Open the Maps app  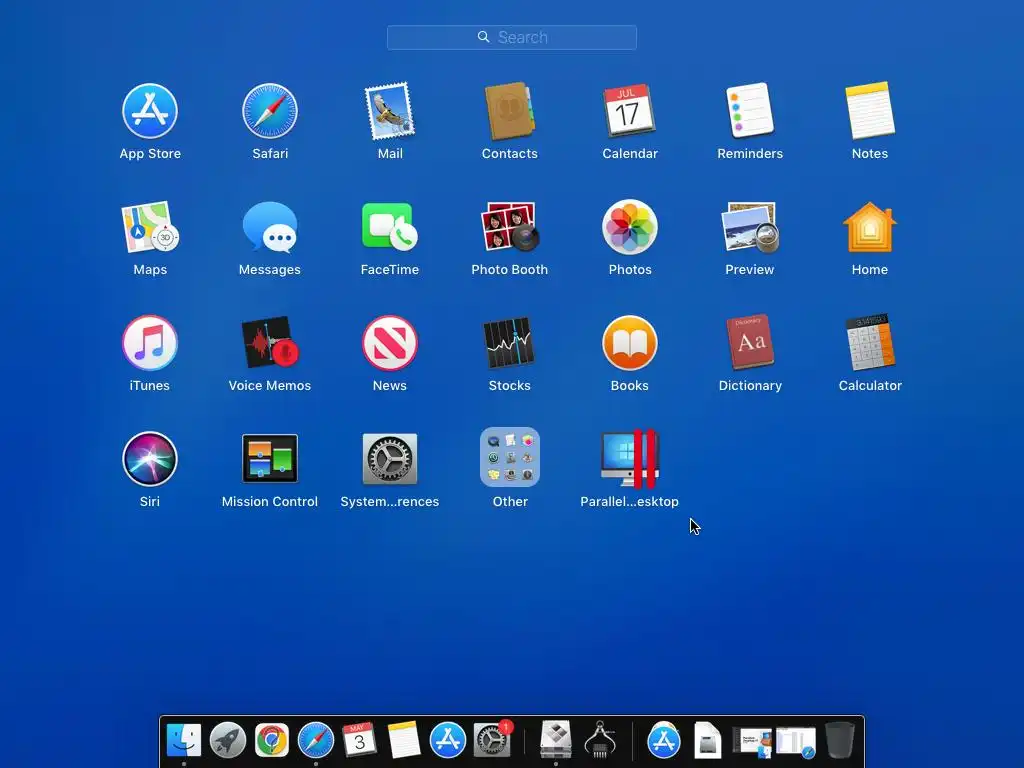point(150,227)
